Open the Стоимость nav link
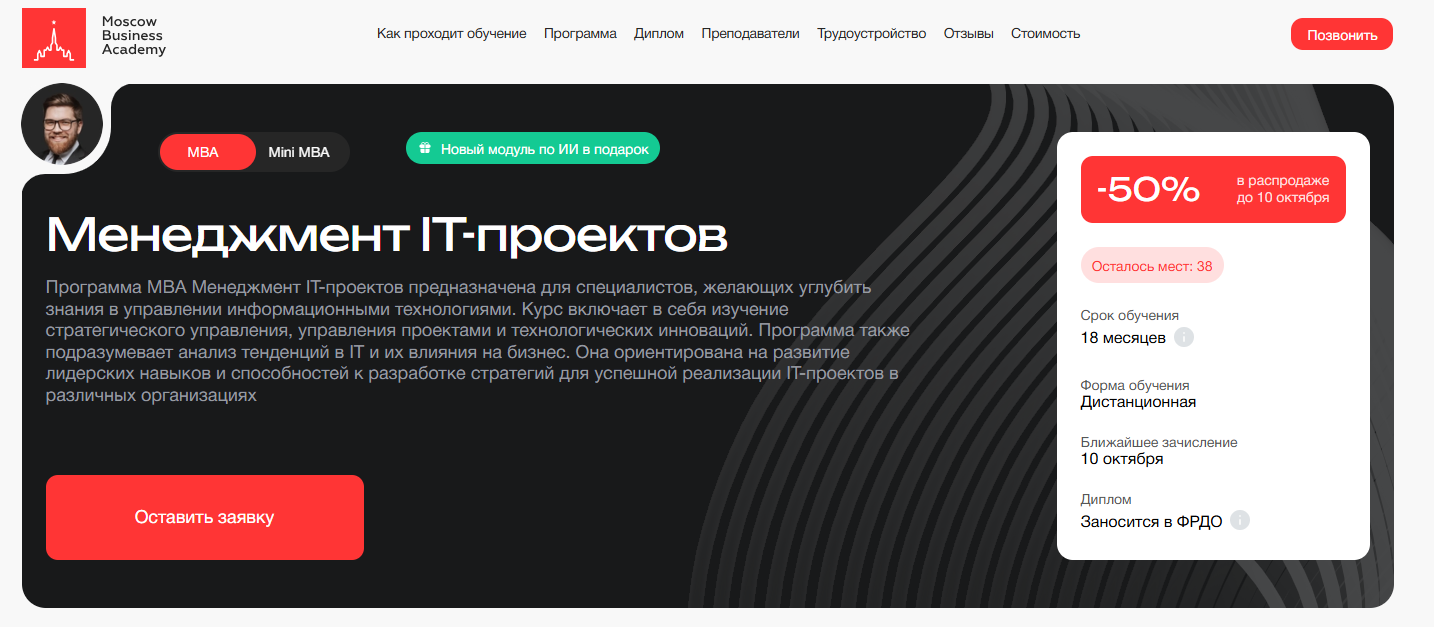 tap(1045, 33)
